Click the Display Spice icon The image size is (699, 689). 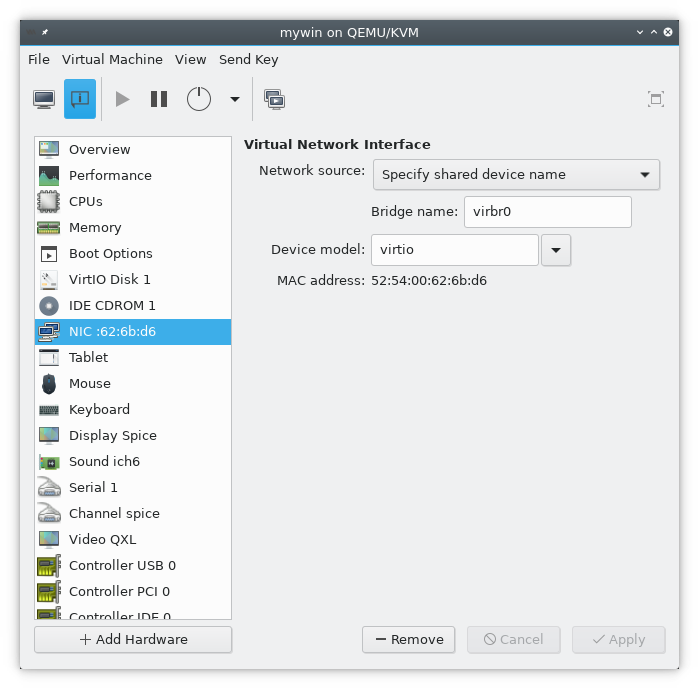coord(49,435)
